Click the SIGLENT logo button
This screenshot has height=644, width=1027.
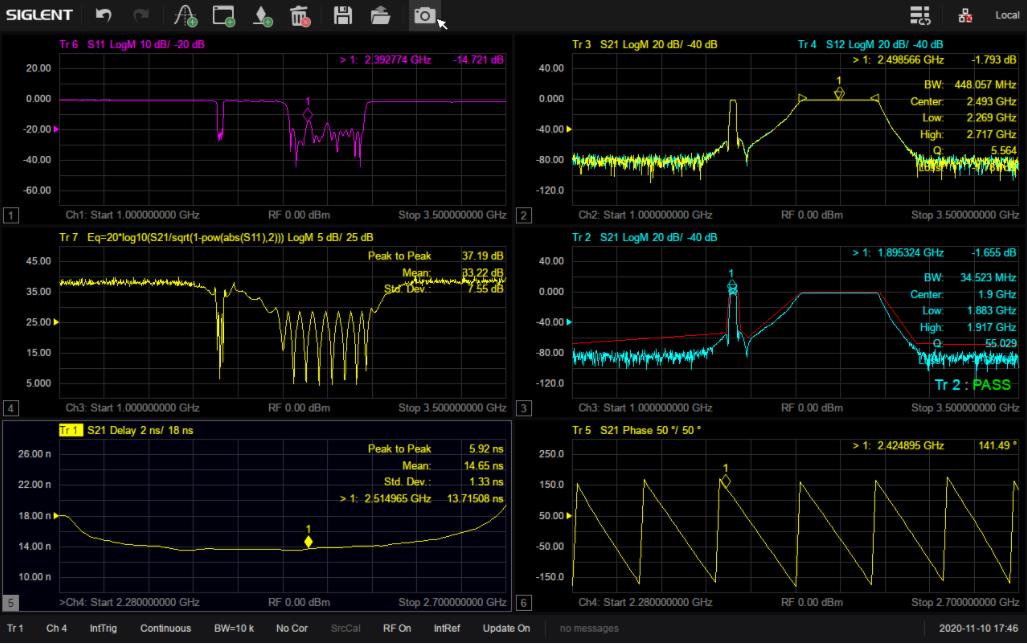pos(39,15)
